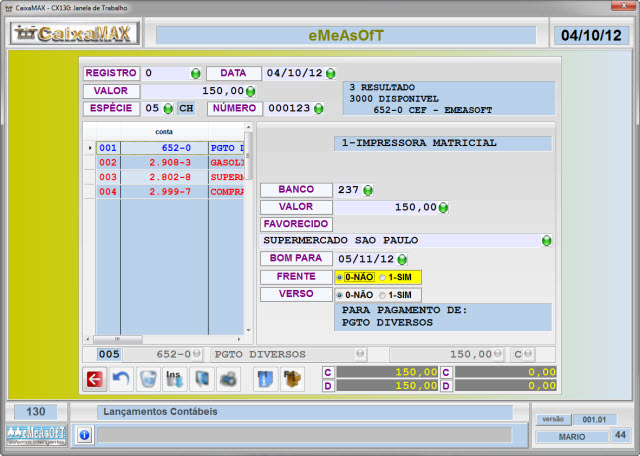Click the printer icon in bottom toolbar
Viewport: 640px width, 456px height.
227,378
